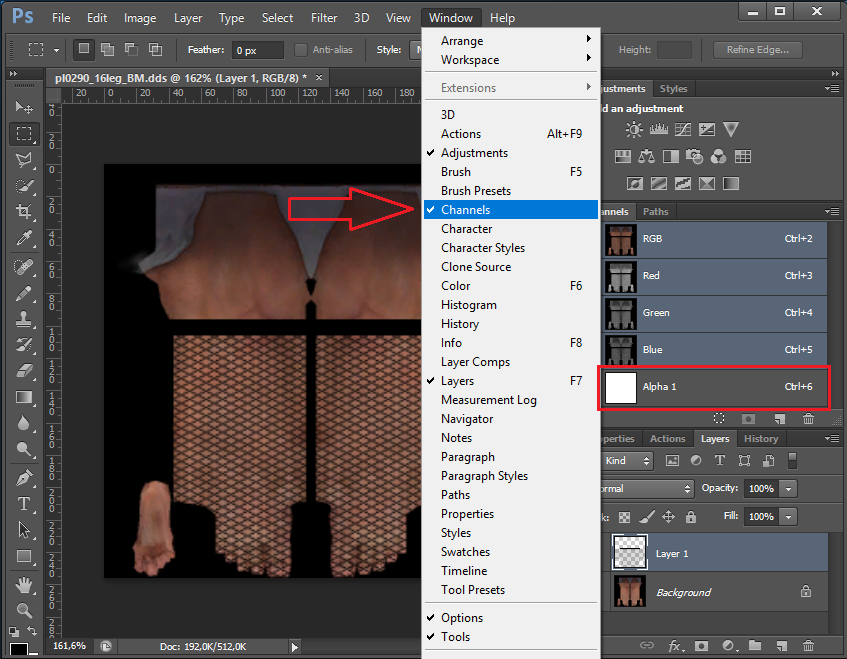847x659 pixels.
Task: Select the Blur tool
Action: pos(24,423)
